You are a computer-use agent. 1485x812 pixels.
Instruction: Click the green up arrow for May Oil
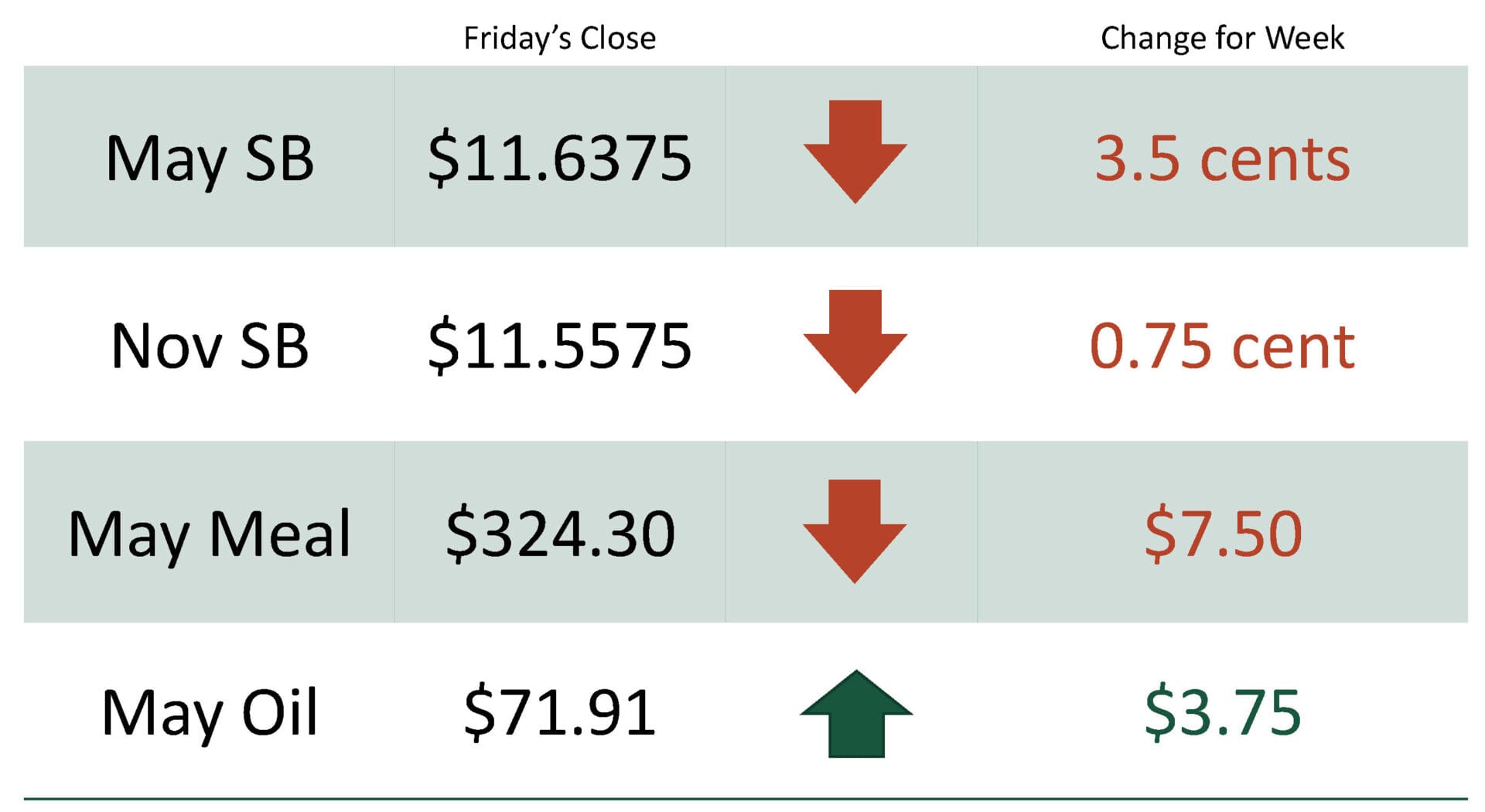[x=855, y=714]
